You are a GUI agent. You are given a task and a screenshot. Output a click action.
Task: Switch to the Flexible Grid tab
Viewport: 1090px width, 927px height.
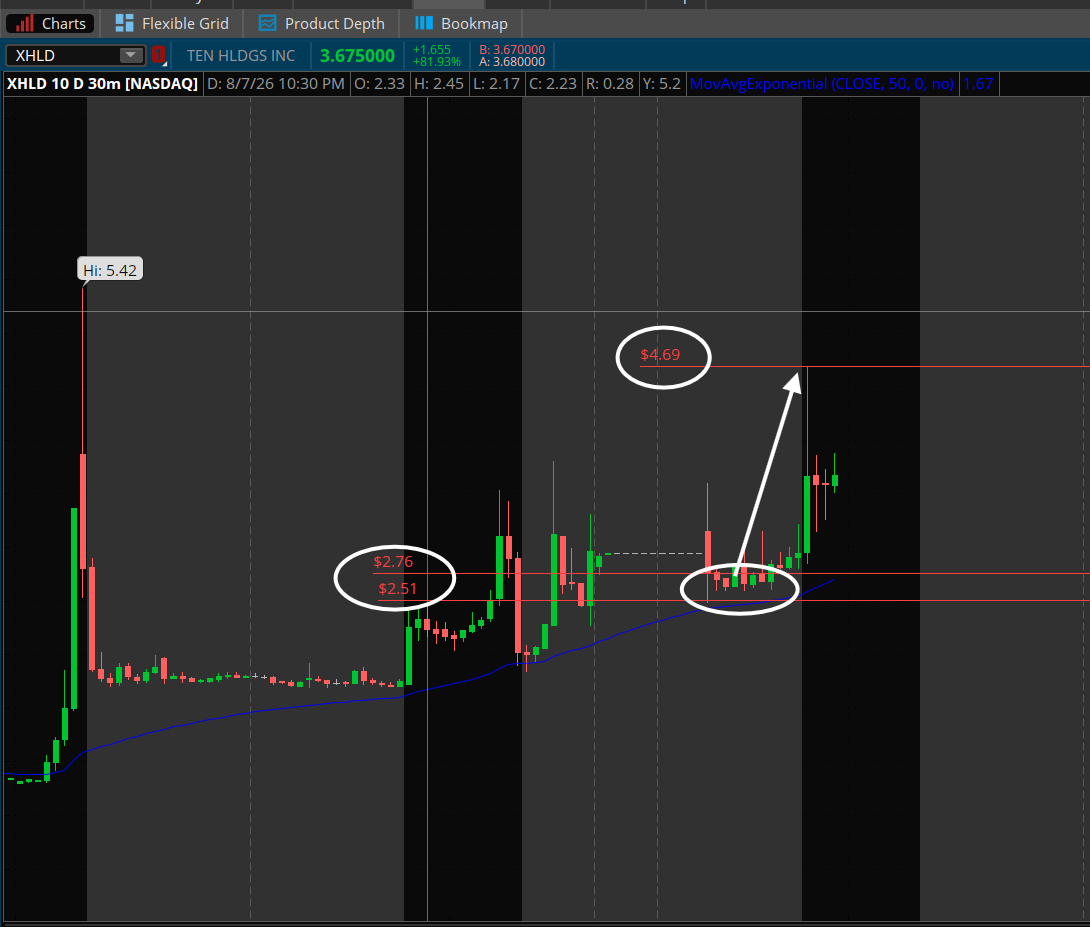click(x=172, y=24)
